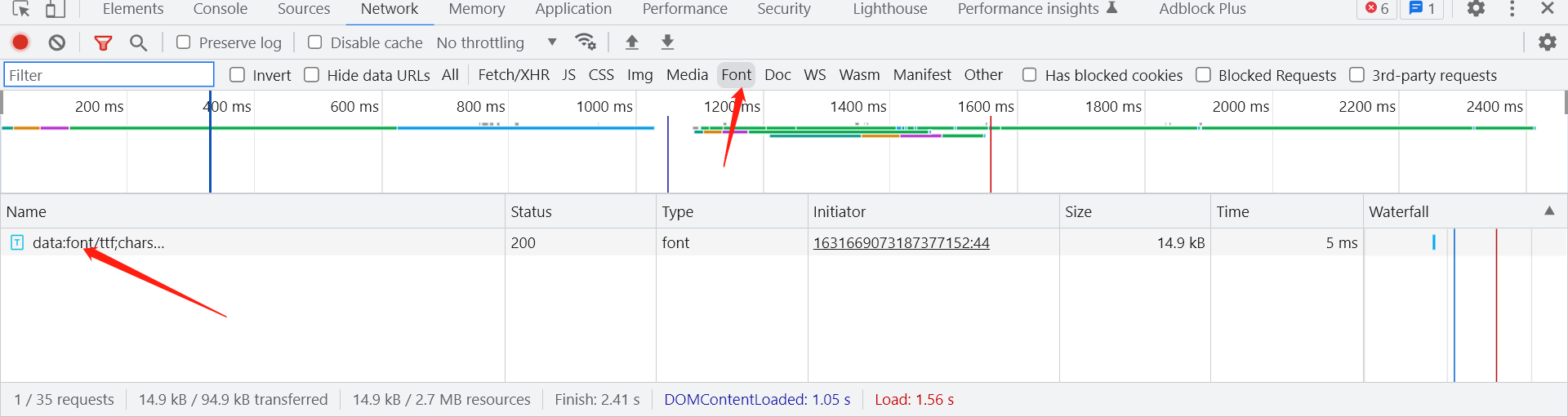This screenshot has height=417, width=1568.
Task: Open the No throttling dropdown
Action: 497,42
